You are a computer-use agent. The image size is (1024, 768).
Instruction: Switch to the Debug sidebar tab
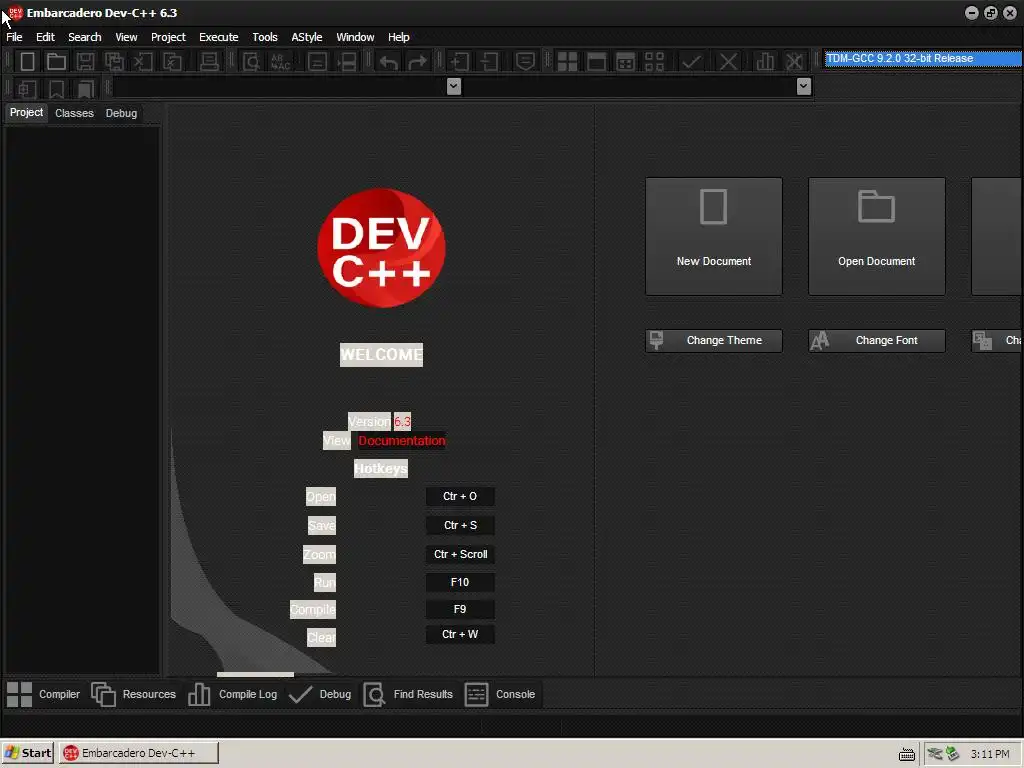click(x=121, y=113)
